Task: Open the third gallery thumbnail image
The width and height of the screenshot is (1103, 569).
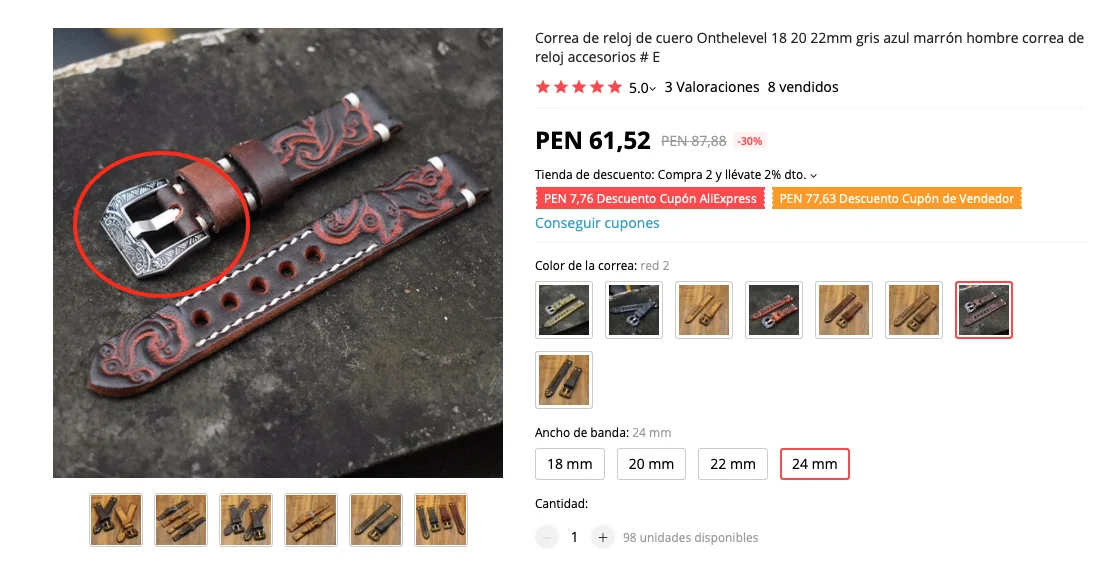Action: click(246, 520)
